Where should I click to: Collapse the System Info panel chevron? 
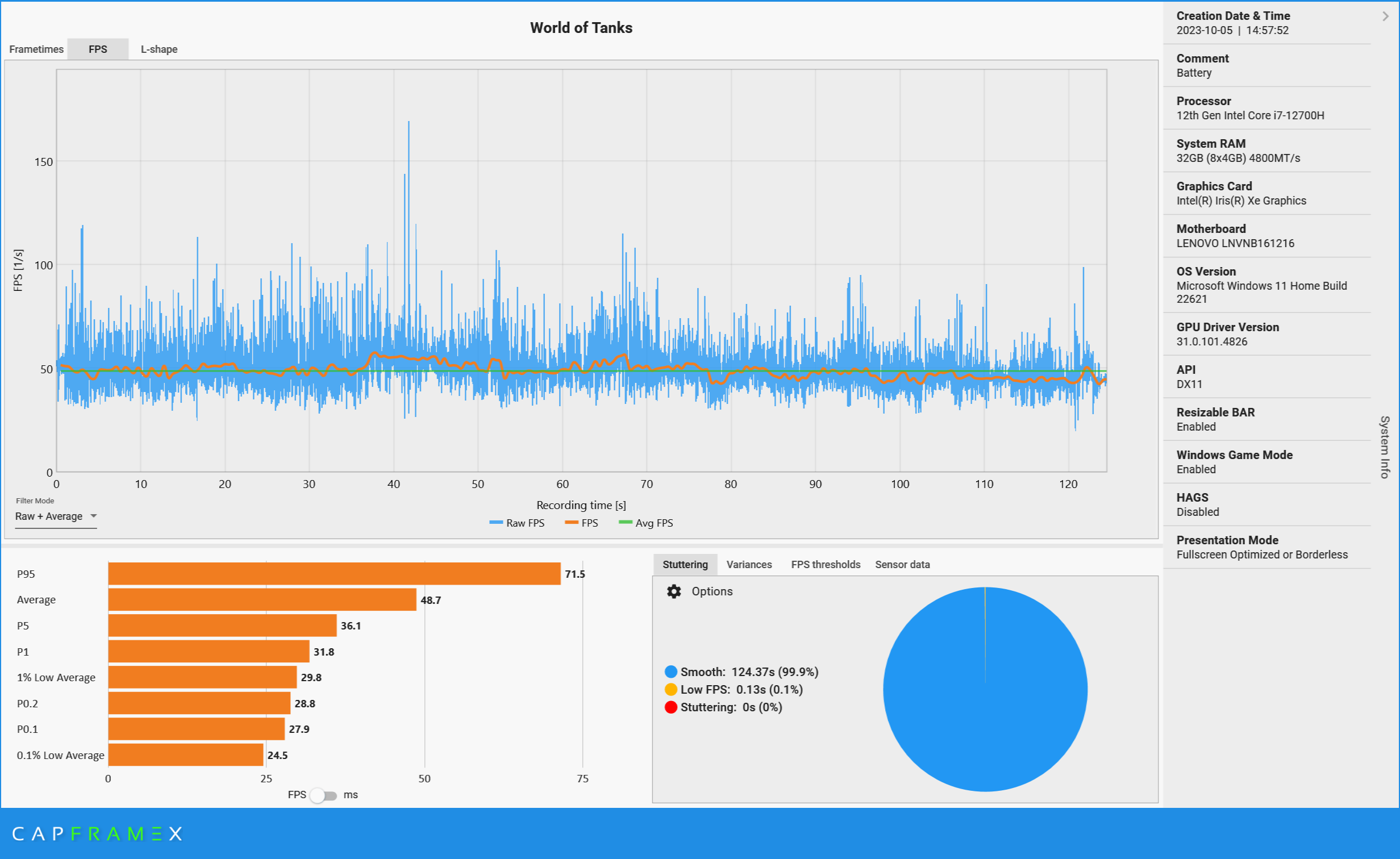click(1385, 16)
